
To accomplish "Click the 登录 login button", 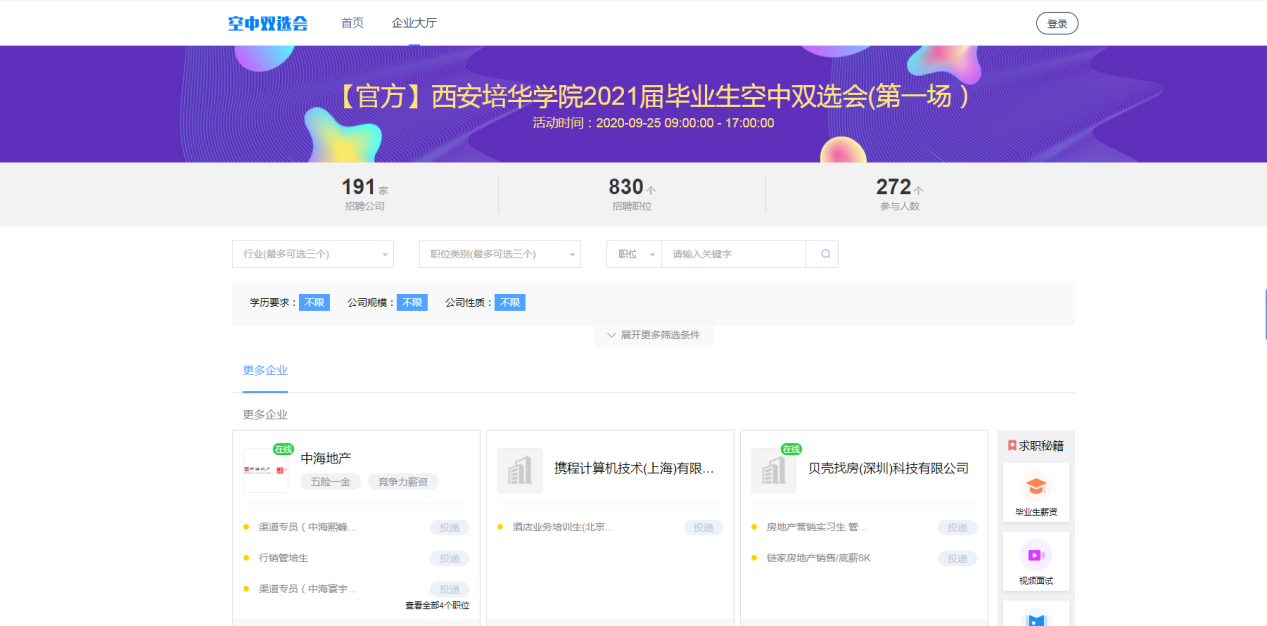I will [x=1057, y=23].
